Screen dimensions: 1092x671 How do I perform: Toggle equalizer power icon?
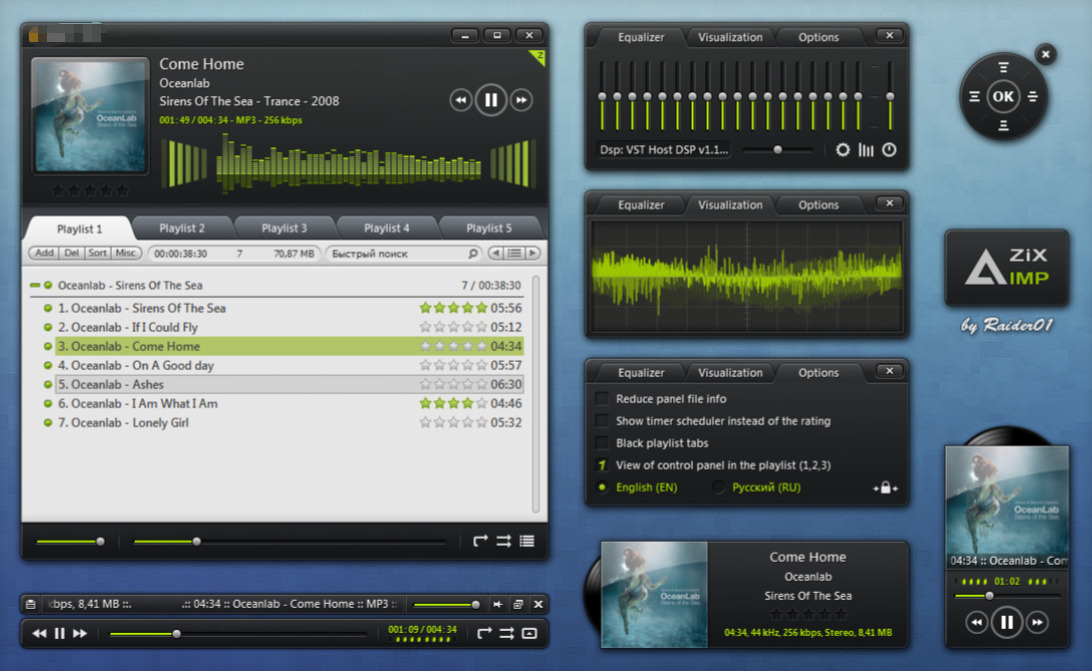point(889,150)
